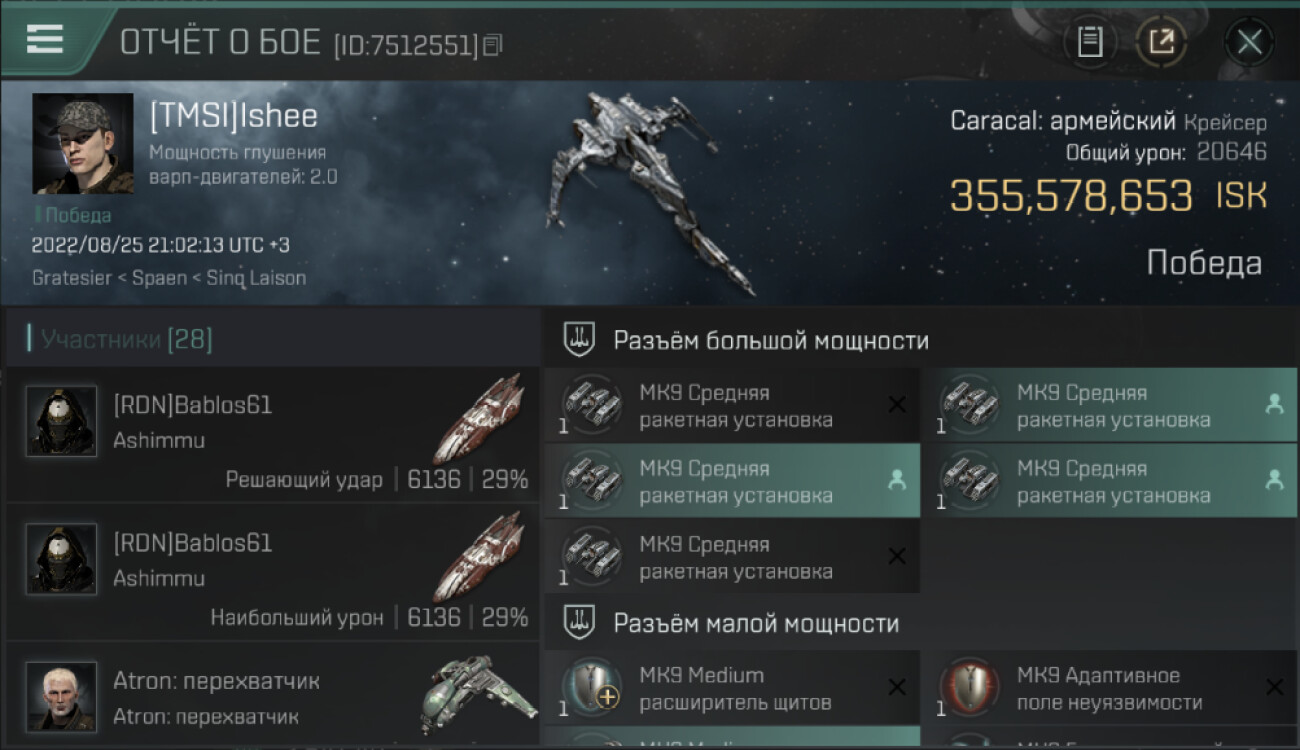Click the Разъём большой мощности section header
Image resolution: width=1300 pixels, height=750 pixels.
pos(771,340)
